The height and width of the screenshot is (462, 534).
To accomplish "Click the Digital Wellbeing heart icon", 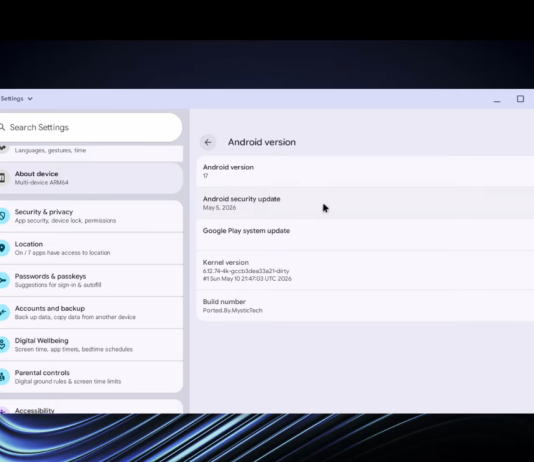I will (3, 345).
